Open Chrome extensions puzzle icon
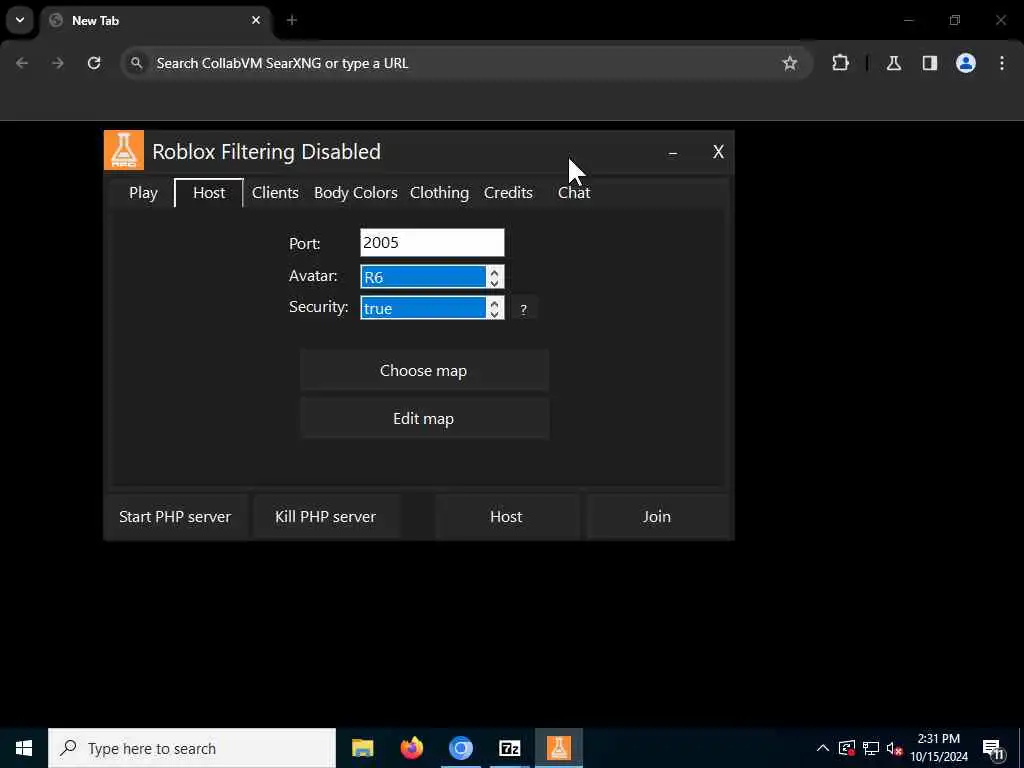Screen dimensions: 1024x768 pyautogui.click(x=840, y=63)
